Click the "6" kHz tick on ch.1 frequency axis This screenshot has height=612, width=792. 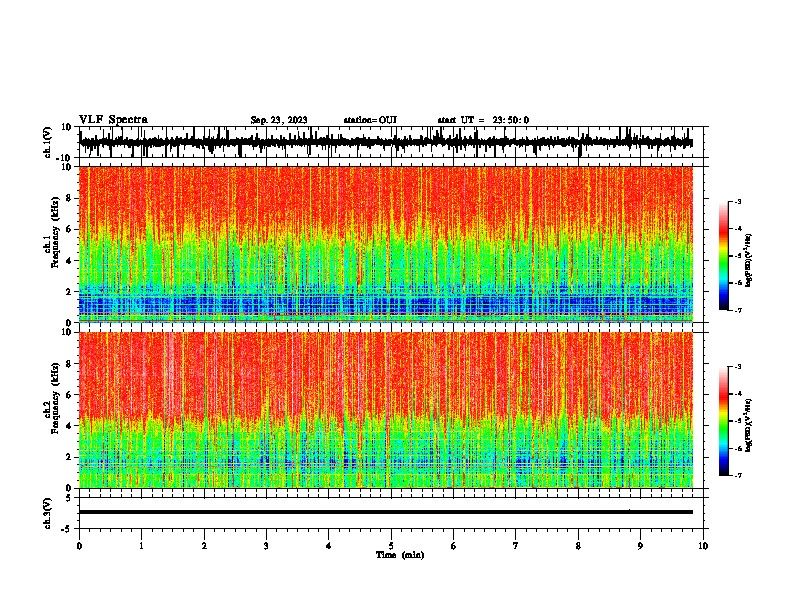pos(69,230)
